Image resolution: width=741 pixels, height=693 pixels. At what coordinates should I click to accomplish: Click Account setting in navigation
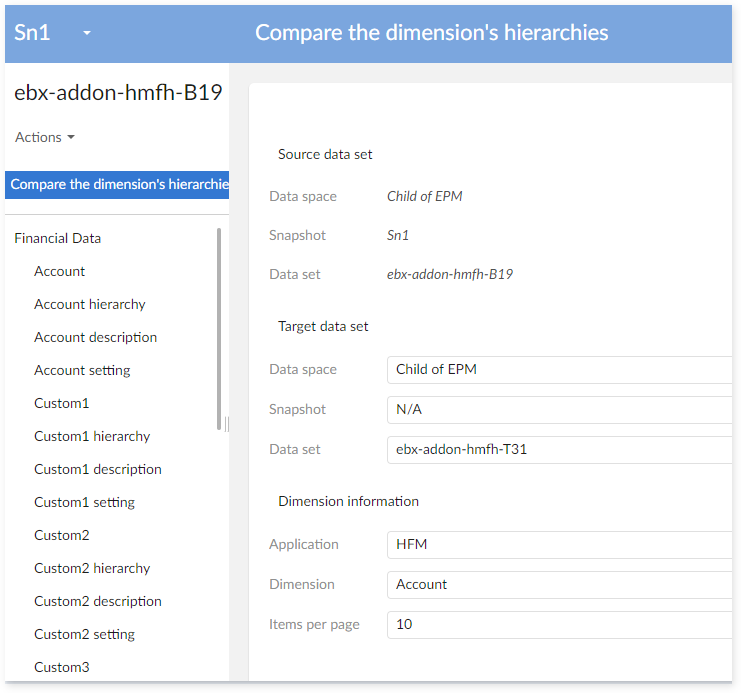(x=82, y=370)
